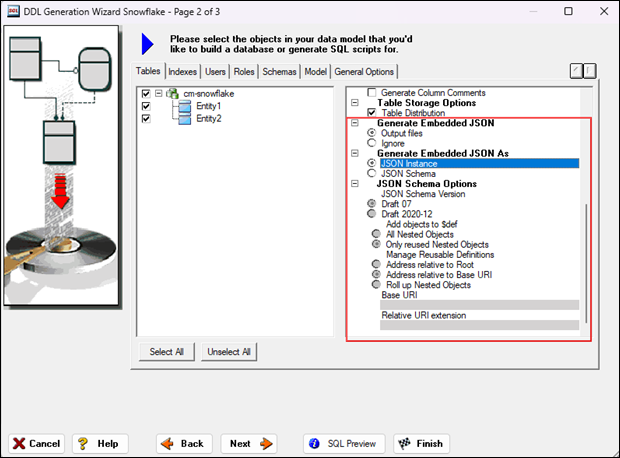620x458 pixels.
Task: Select the Output files radio button
Action: pyautogui.click(x=372, y=133)
